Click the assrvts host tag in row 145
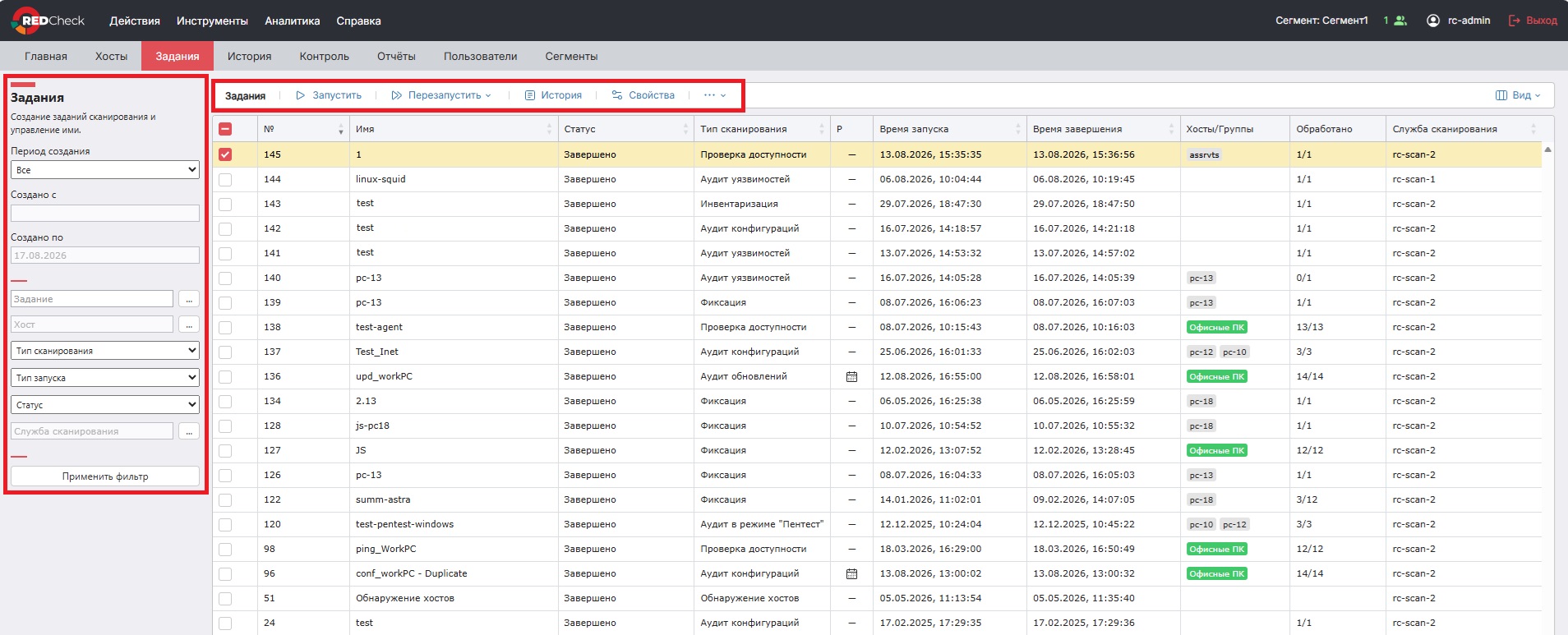 coord(1204,154)
